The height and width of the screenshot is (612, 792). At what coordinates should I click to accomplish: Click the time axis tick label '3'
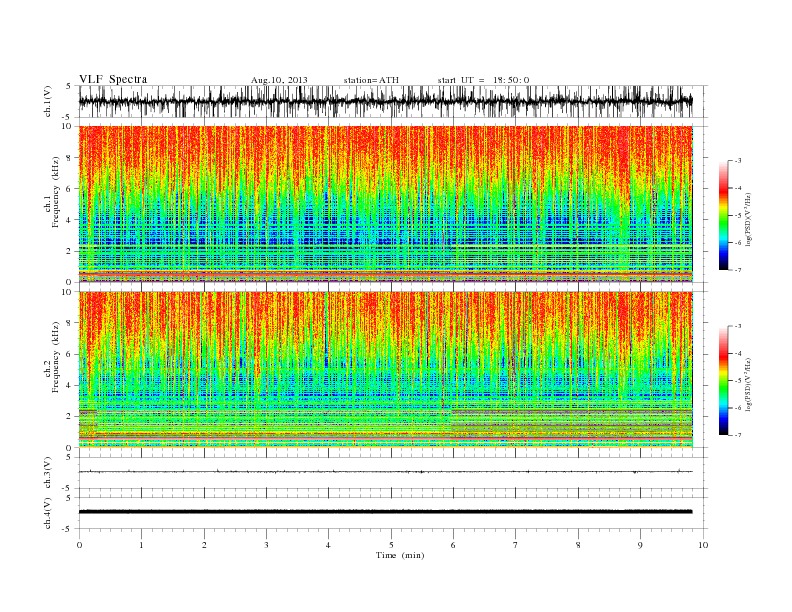pos(267,545)
